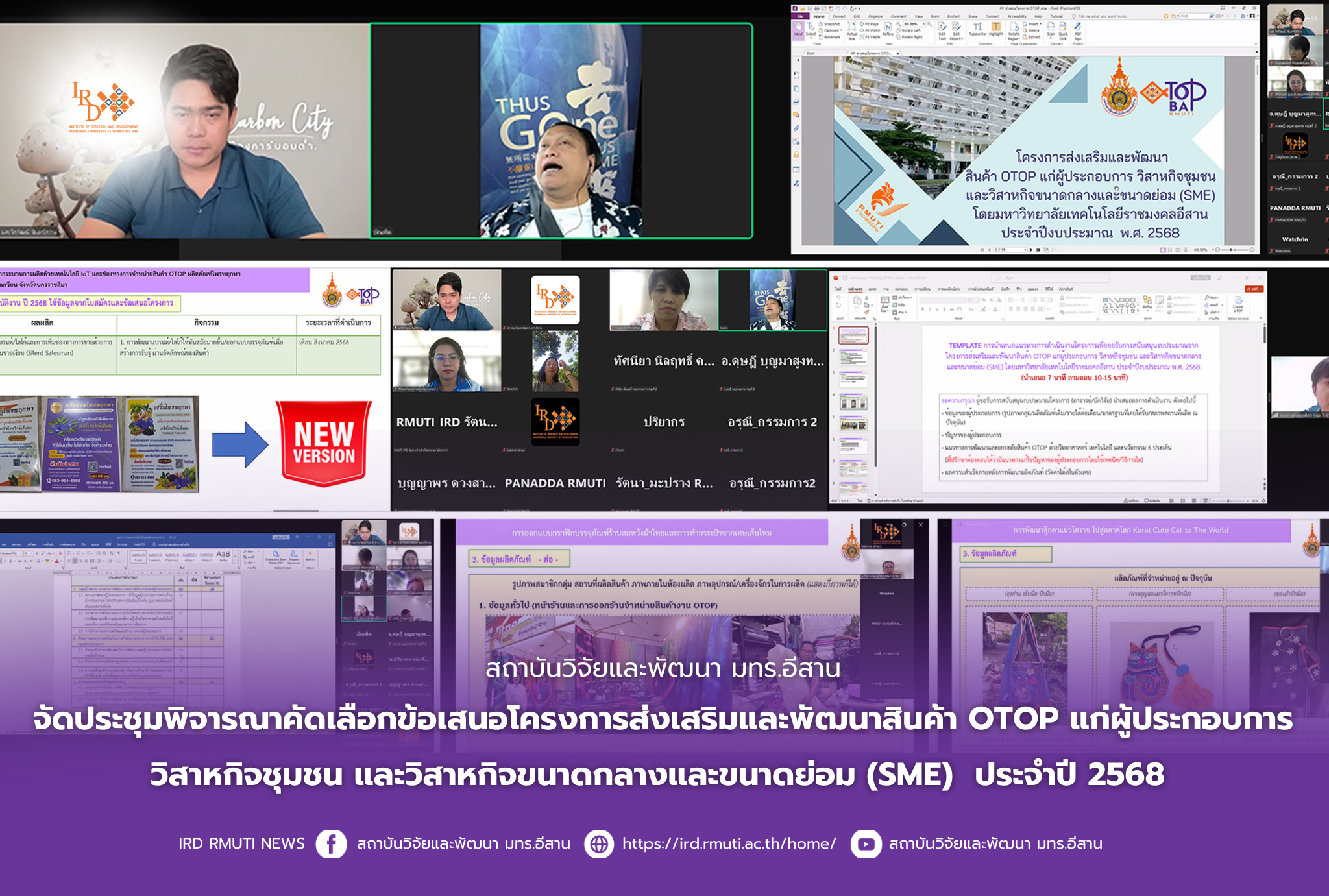This screenshot has height=896, width=1329.
Task: Switch to the Protect tab in Foxit
Action: [953, 16]
